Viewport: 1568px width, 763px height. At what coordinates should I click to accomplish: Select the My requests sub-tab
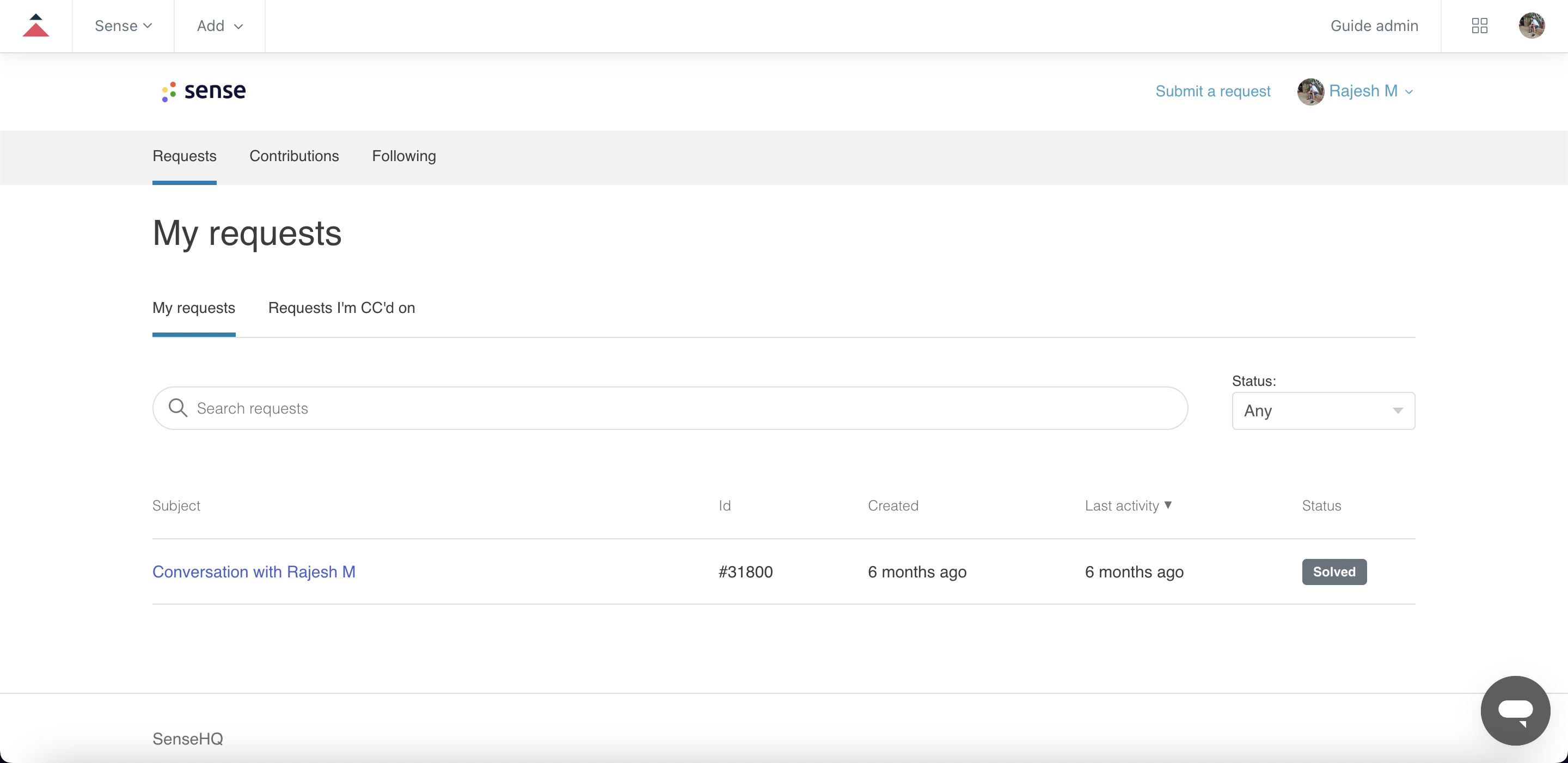click(194, 308)
